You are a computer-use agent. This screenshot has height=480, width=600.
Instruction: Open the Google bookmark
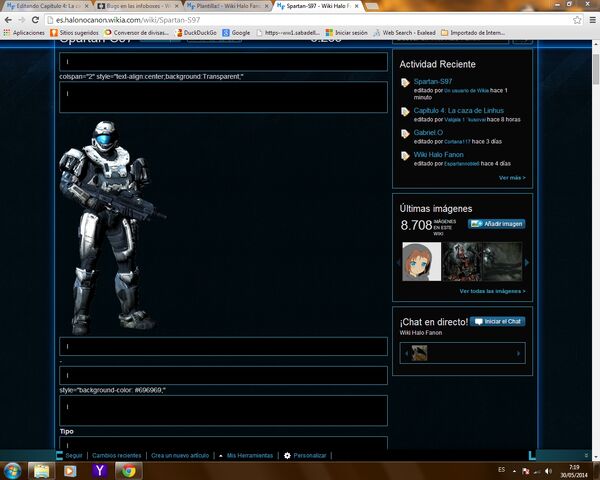236,33
